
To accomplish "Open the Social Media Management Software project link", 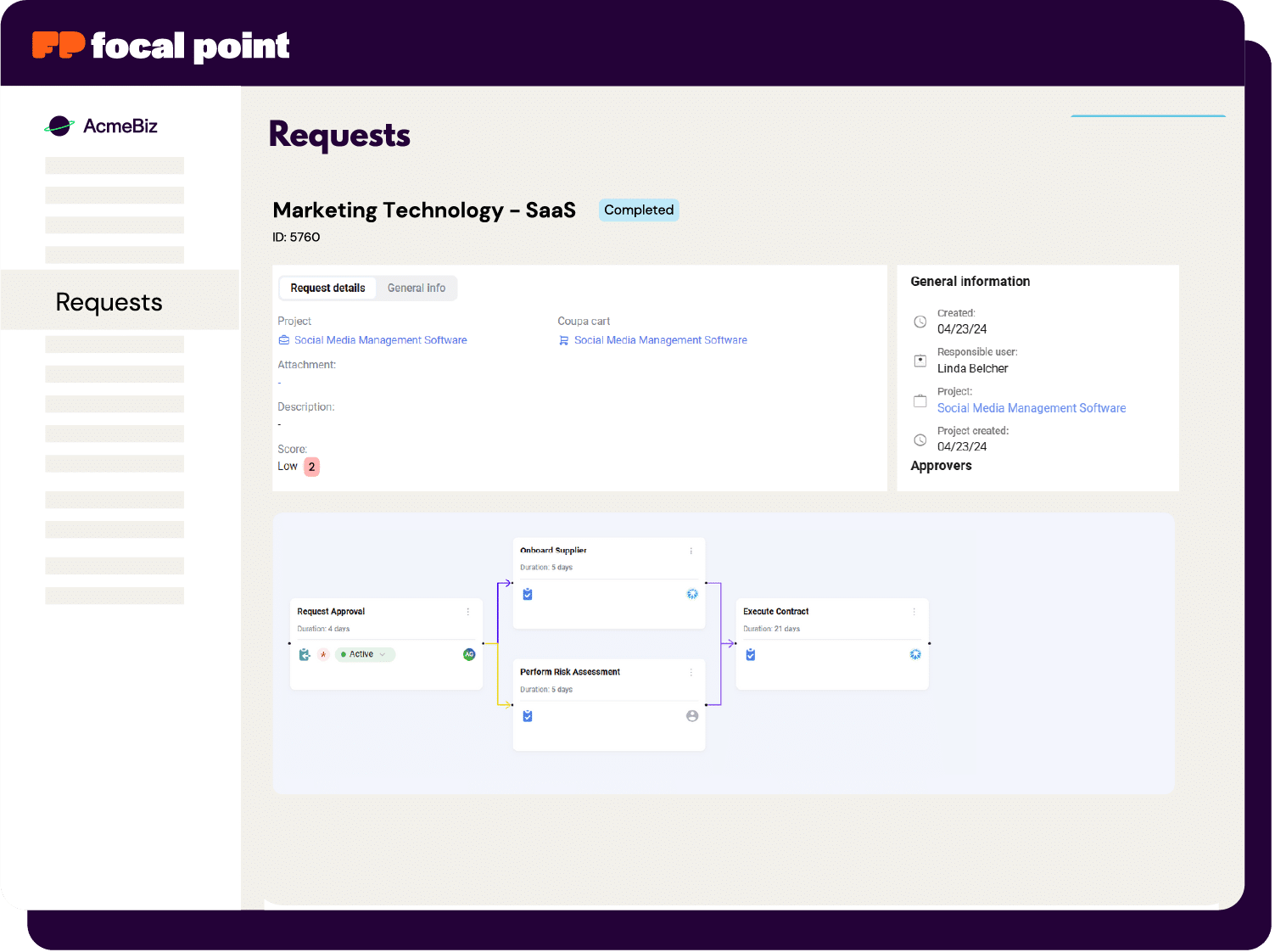I will 379,339.
